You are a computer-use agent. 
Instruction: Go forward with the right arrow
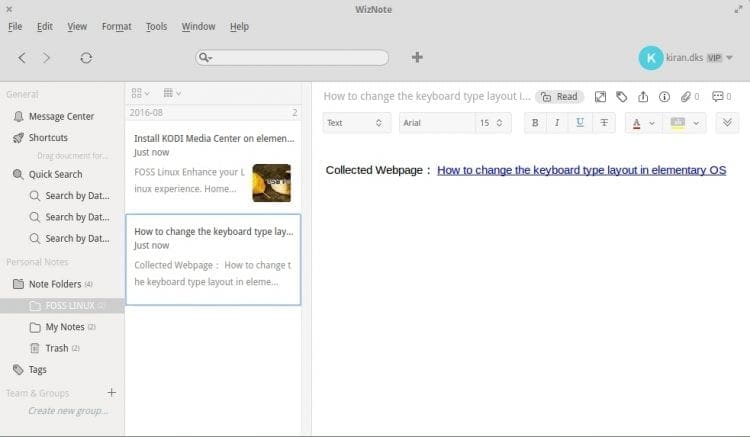click(x=46, y=58)
